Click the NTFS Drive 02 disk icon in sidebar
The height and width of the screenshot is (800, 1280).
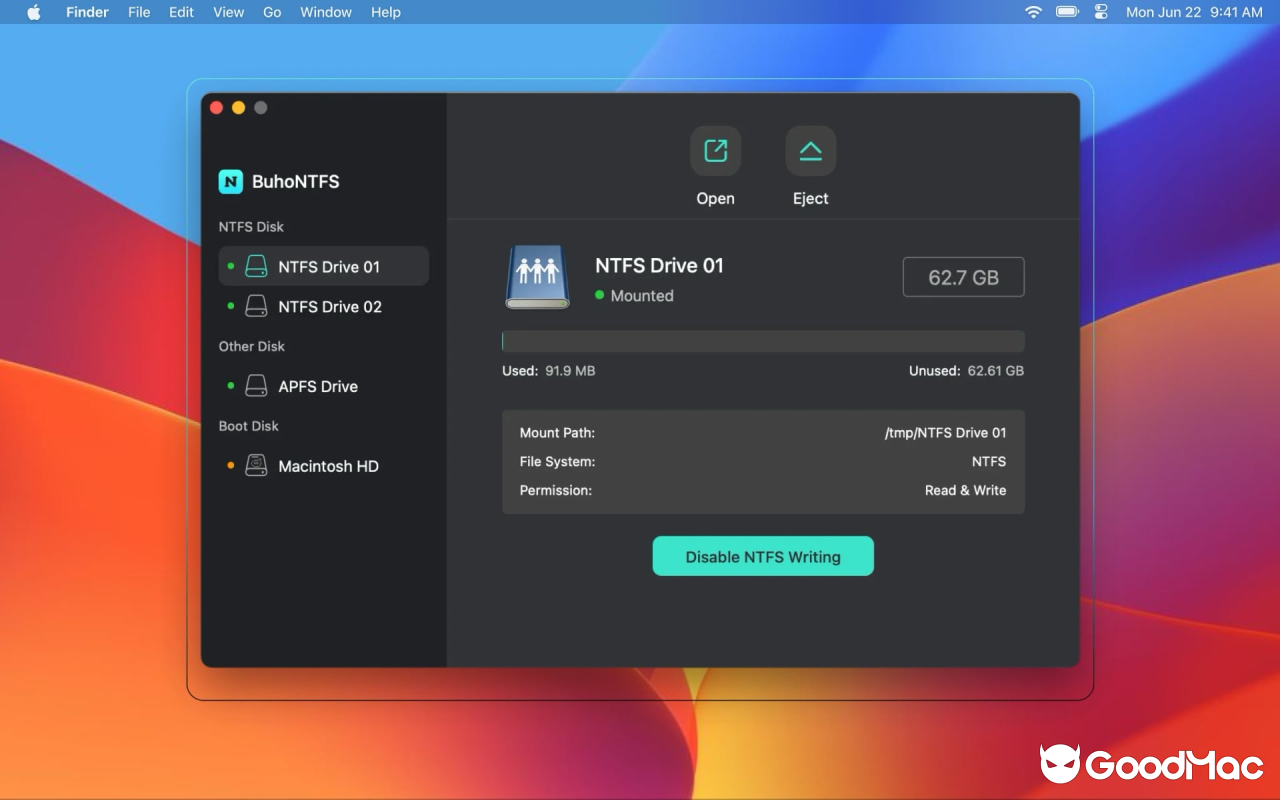tap(257, 306)
